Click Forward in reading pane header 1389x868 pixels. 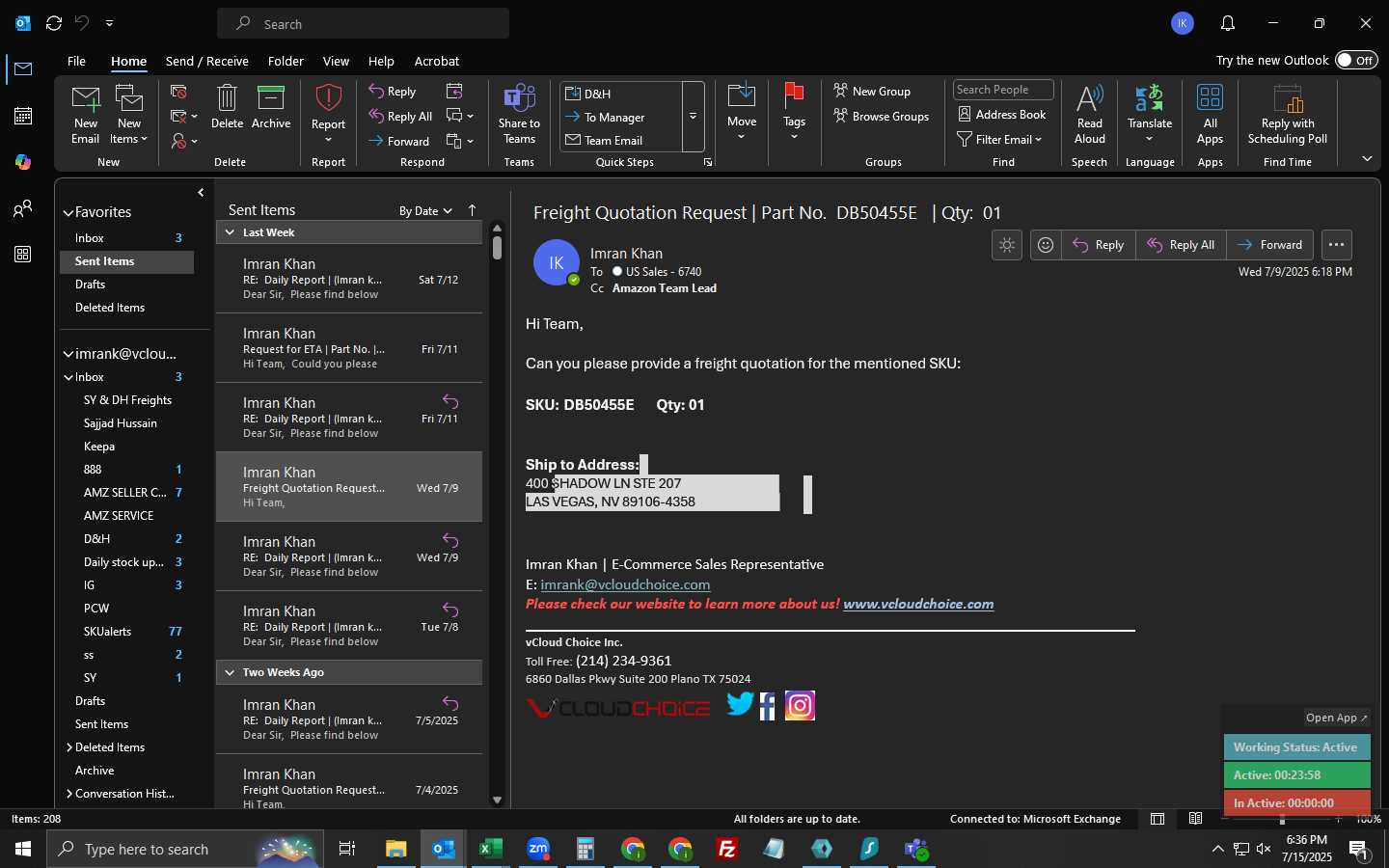[x=1270, y=245]
